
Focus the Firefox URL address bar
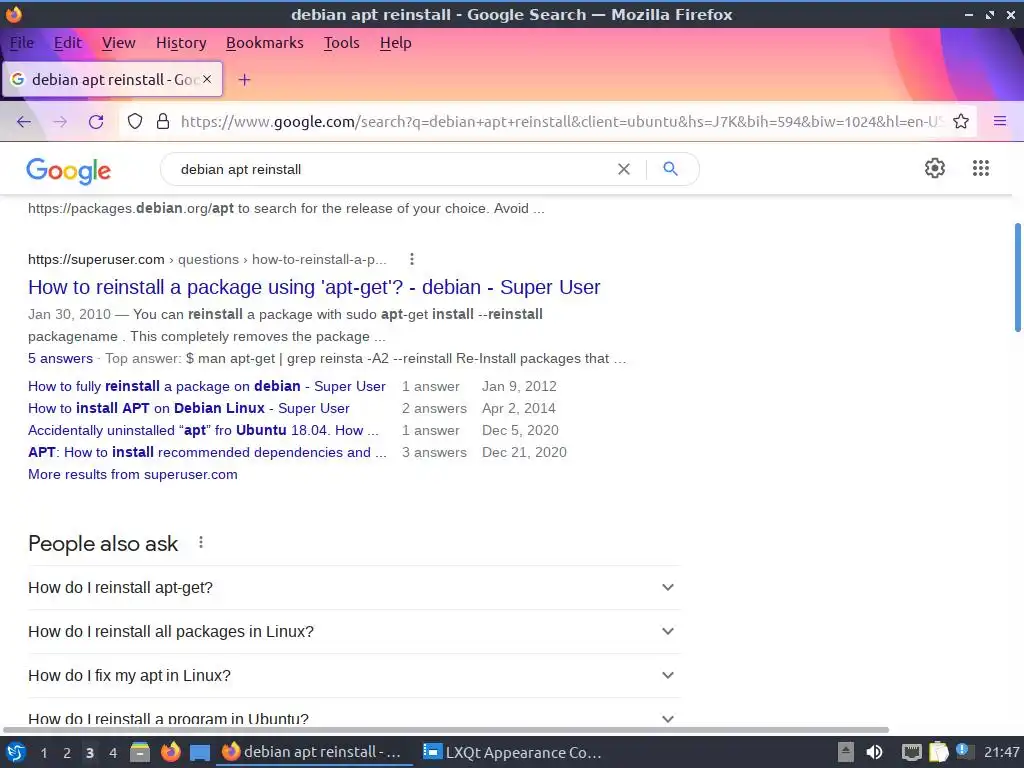[562, 121]
